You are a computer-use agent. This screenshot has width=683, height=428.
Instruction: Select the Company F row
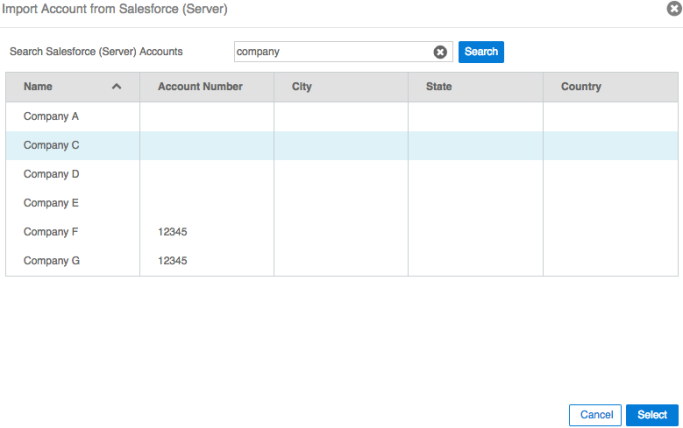(342, 231)
